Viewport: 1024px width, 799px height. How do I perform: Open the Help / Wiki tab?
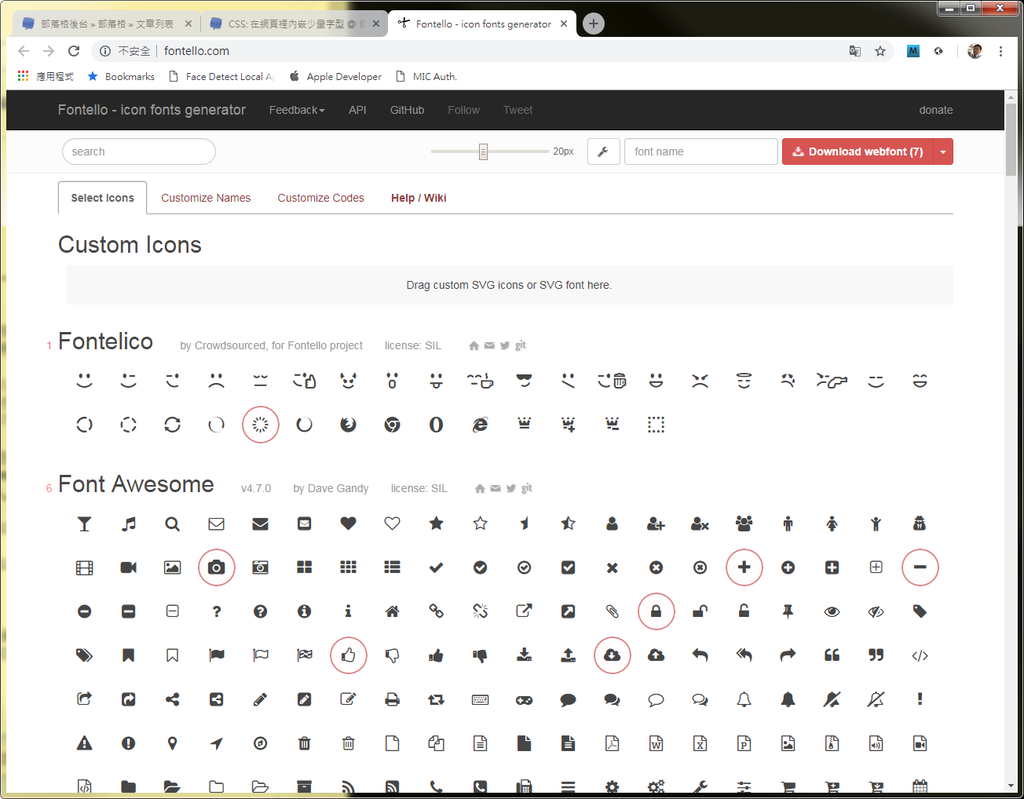tap(419, 198)
